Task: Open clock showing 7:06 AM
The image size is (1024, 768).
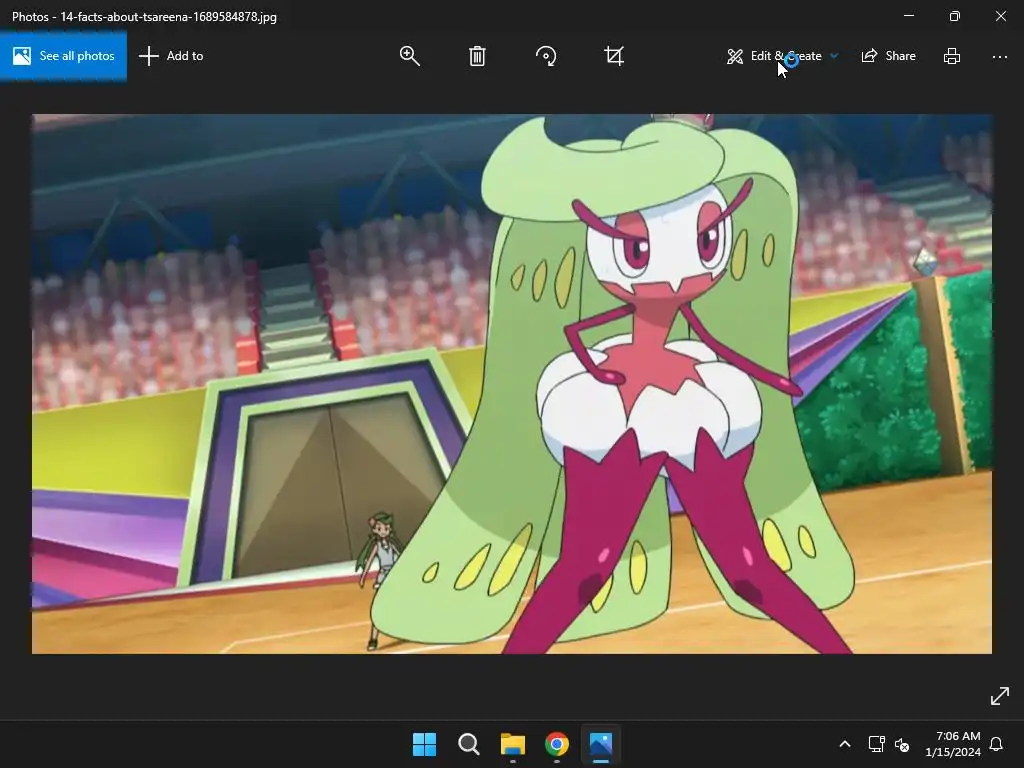Action: (953, 744)
